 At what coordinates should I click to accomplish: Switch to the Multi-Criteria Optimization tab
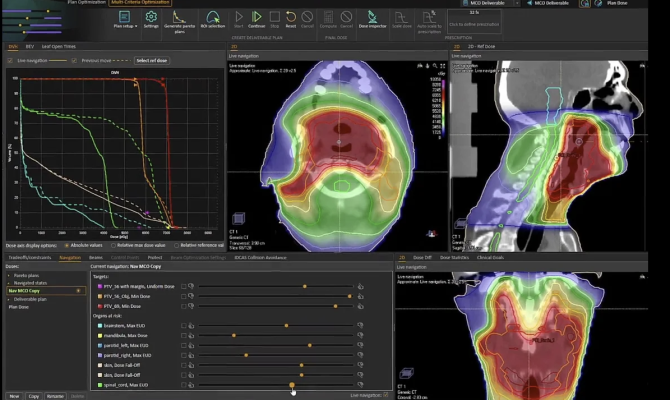140,3
